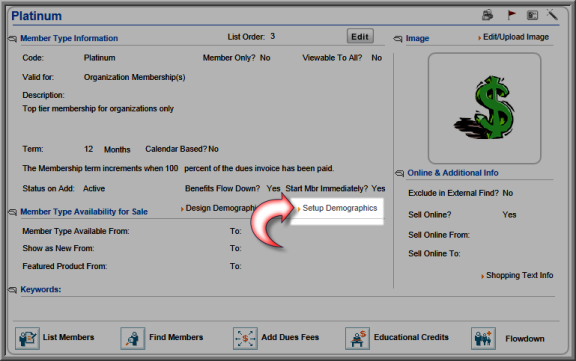Click the Find Members label
Image resolution: width=576 pixels, height=361 pixels.
tap(176, 337)
